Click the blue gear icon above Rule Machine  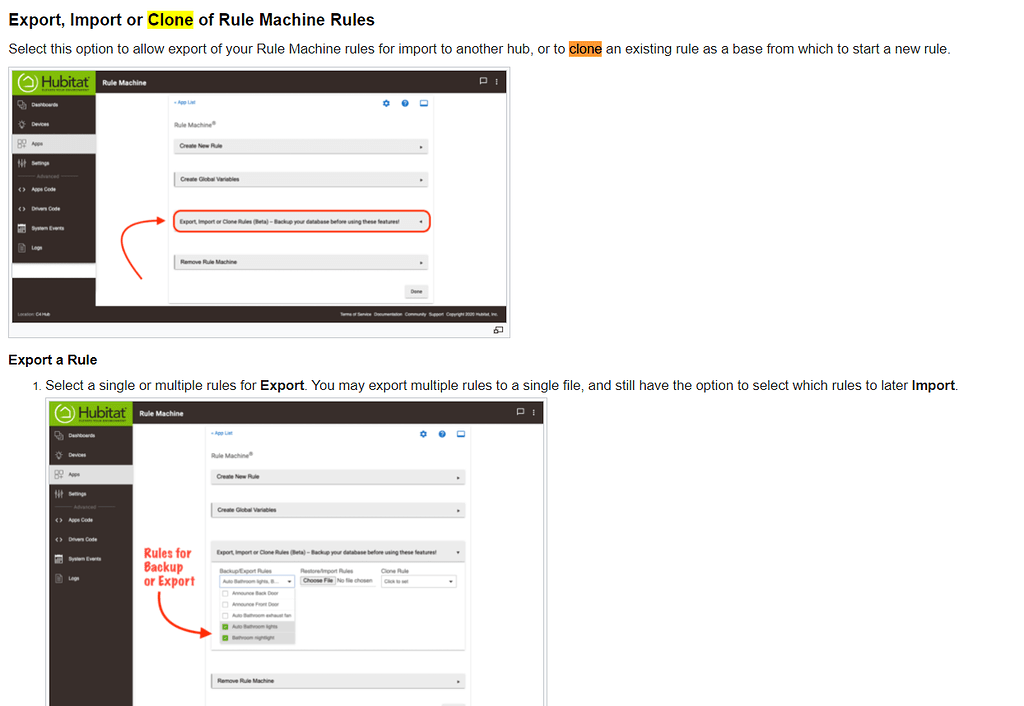tap(423, 433)
